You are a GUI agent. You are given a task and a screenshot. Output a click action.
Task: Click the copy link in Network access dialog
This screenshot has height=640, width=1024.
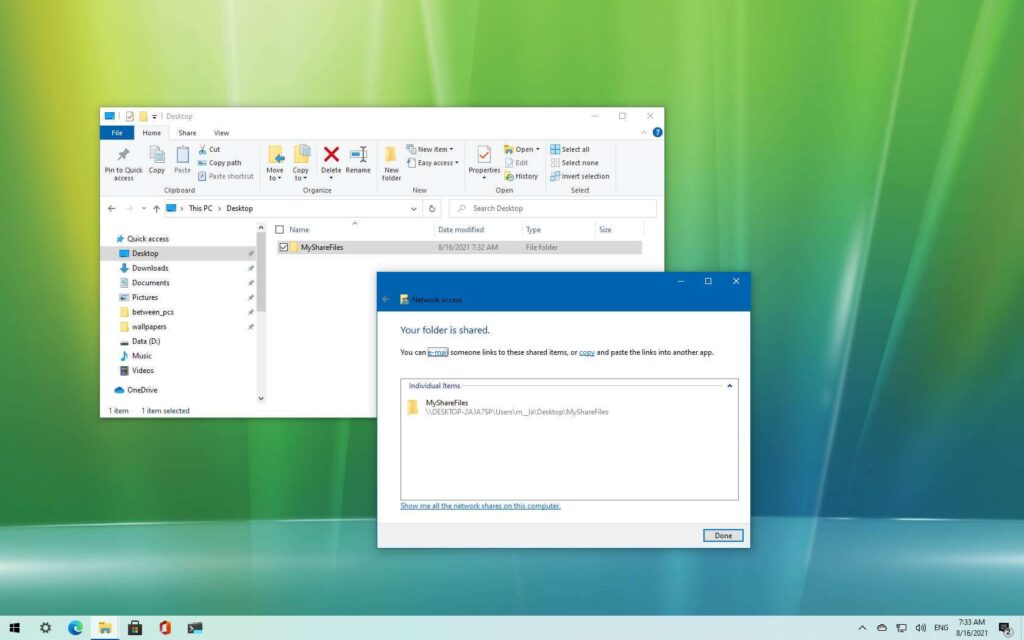[x=587, y=352]
